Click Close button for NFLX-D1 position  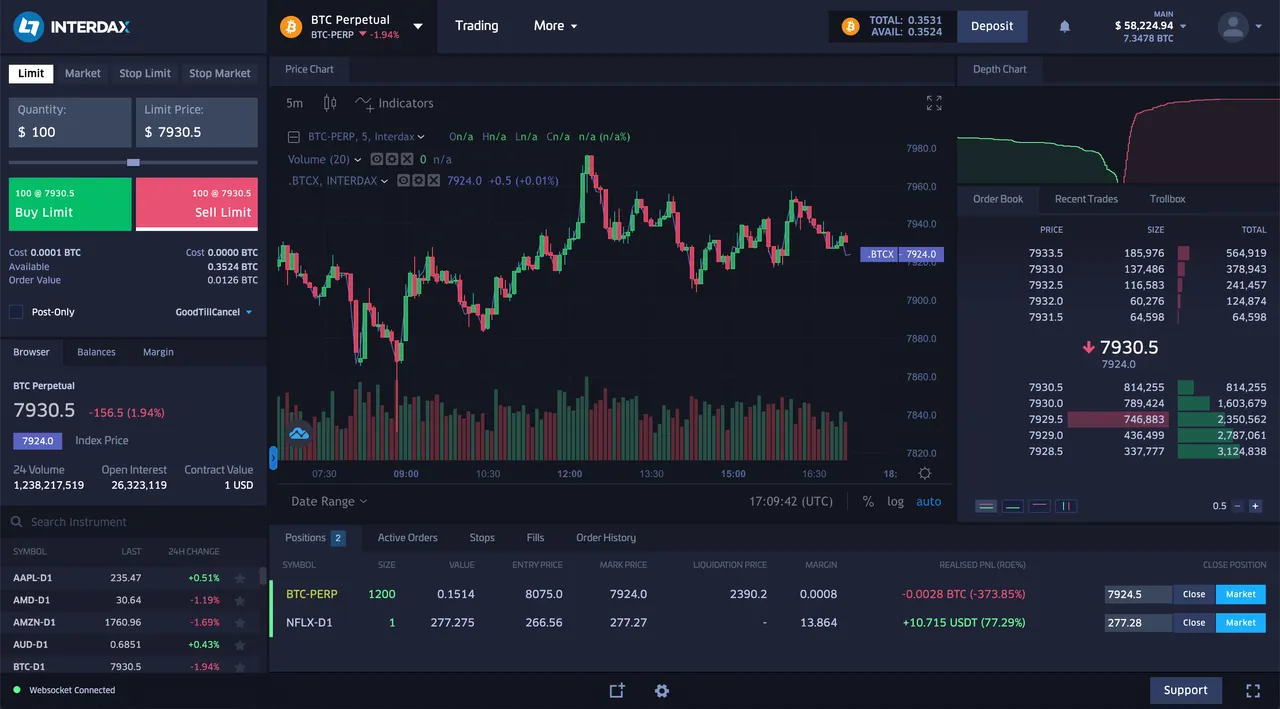[x=1194, y=622]
